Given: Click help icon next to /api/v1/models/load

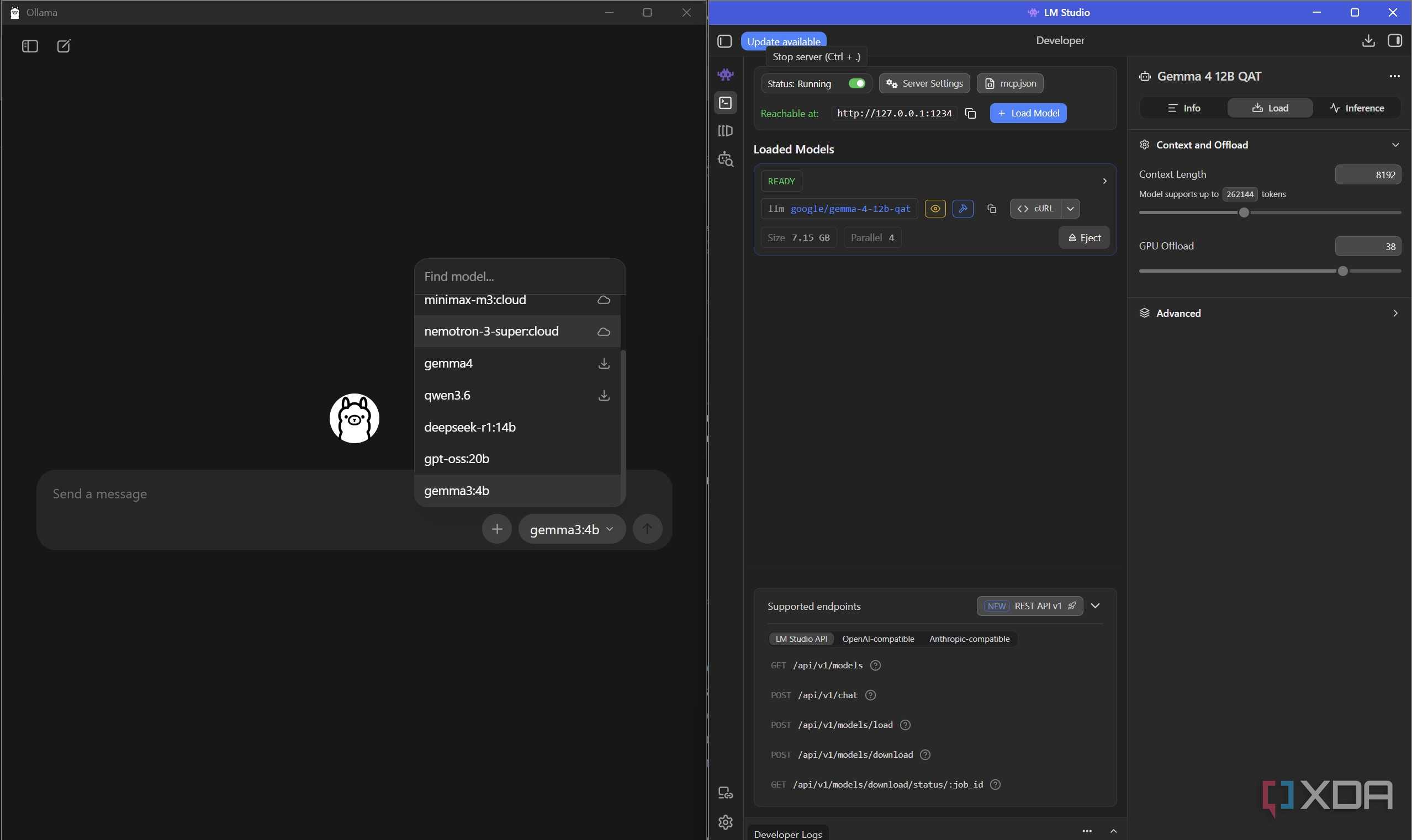Looking at the screenshot, I should 905,725.
